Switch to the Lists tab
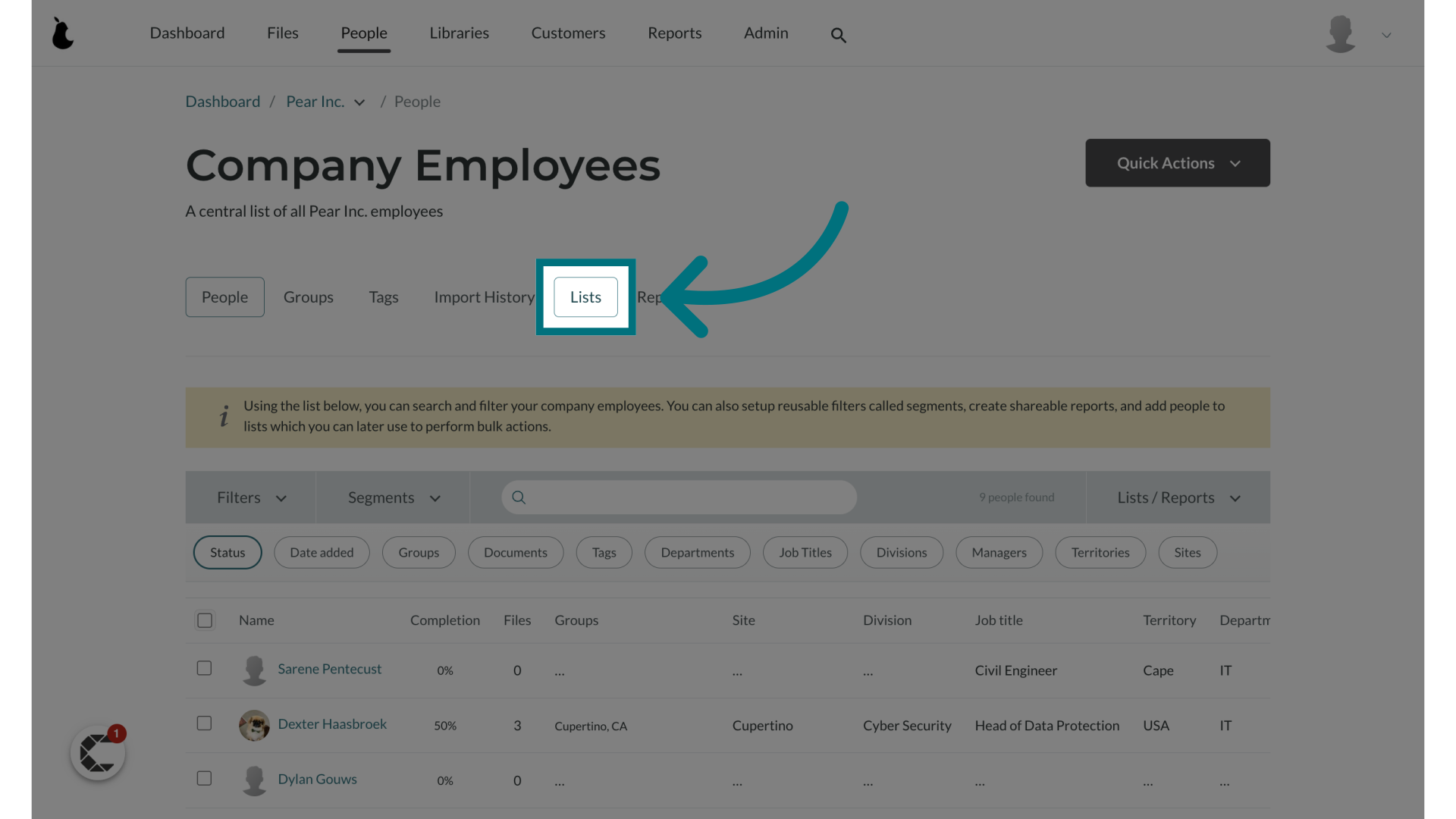Image resolution: width=1456 pixels, height=819 pixels. (x=585, y=297)
